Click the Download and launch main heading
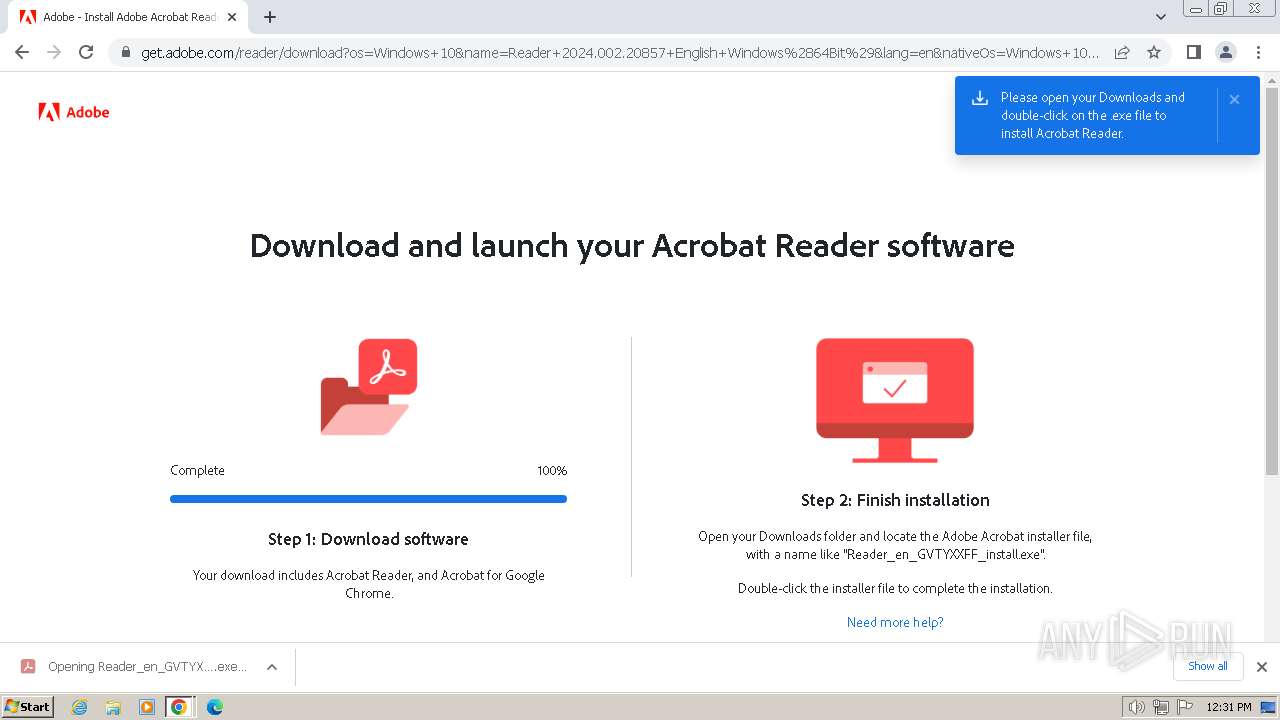The width and height of the screenshot is (1280, 720). click(x=632, y=246)
